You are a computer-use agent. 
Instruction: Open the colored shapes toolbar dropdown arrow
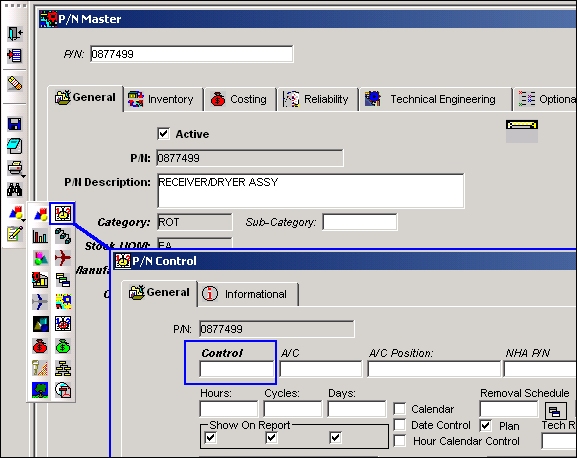24,220
